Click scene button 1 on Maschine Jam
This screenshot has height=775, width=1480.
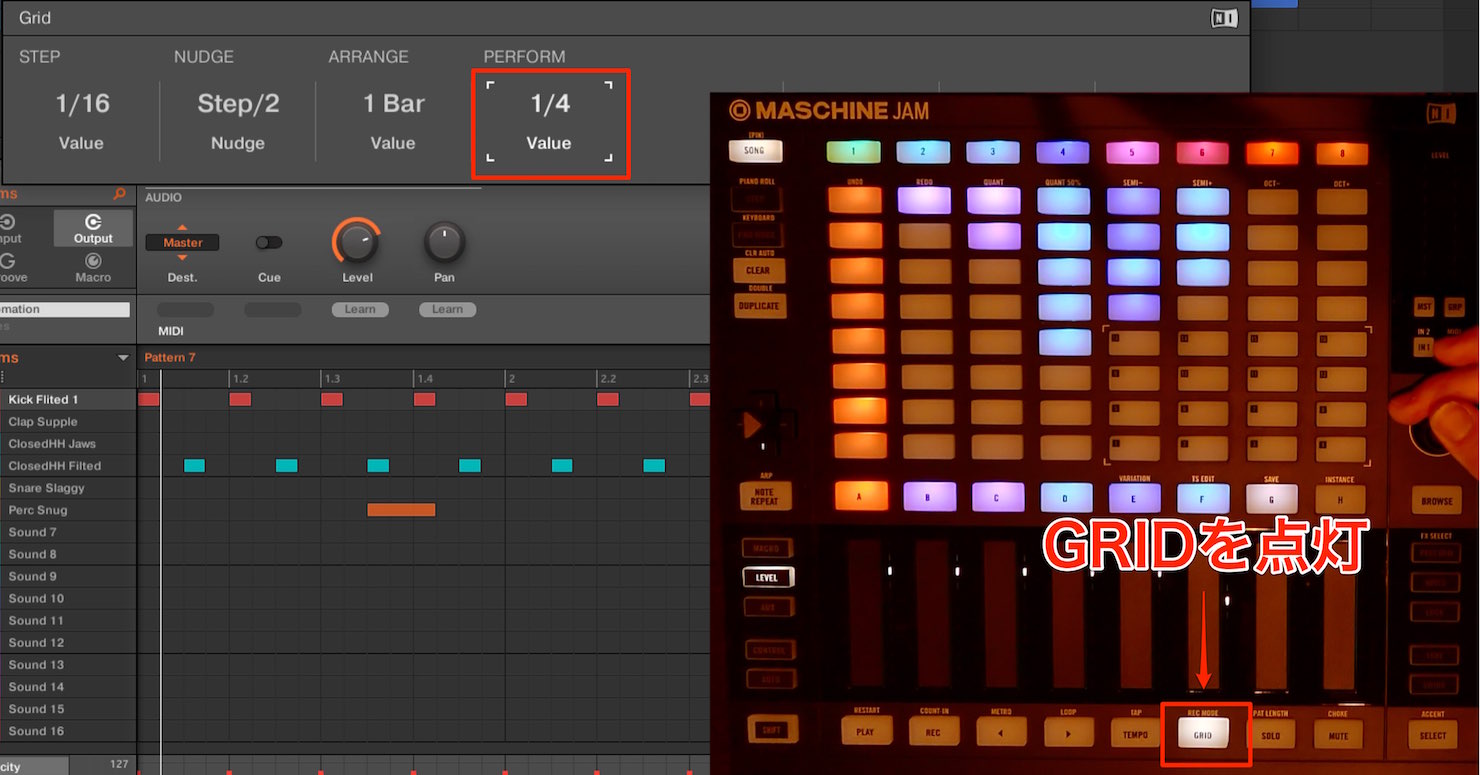point(853,152)
